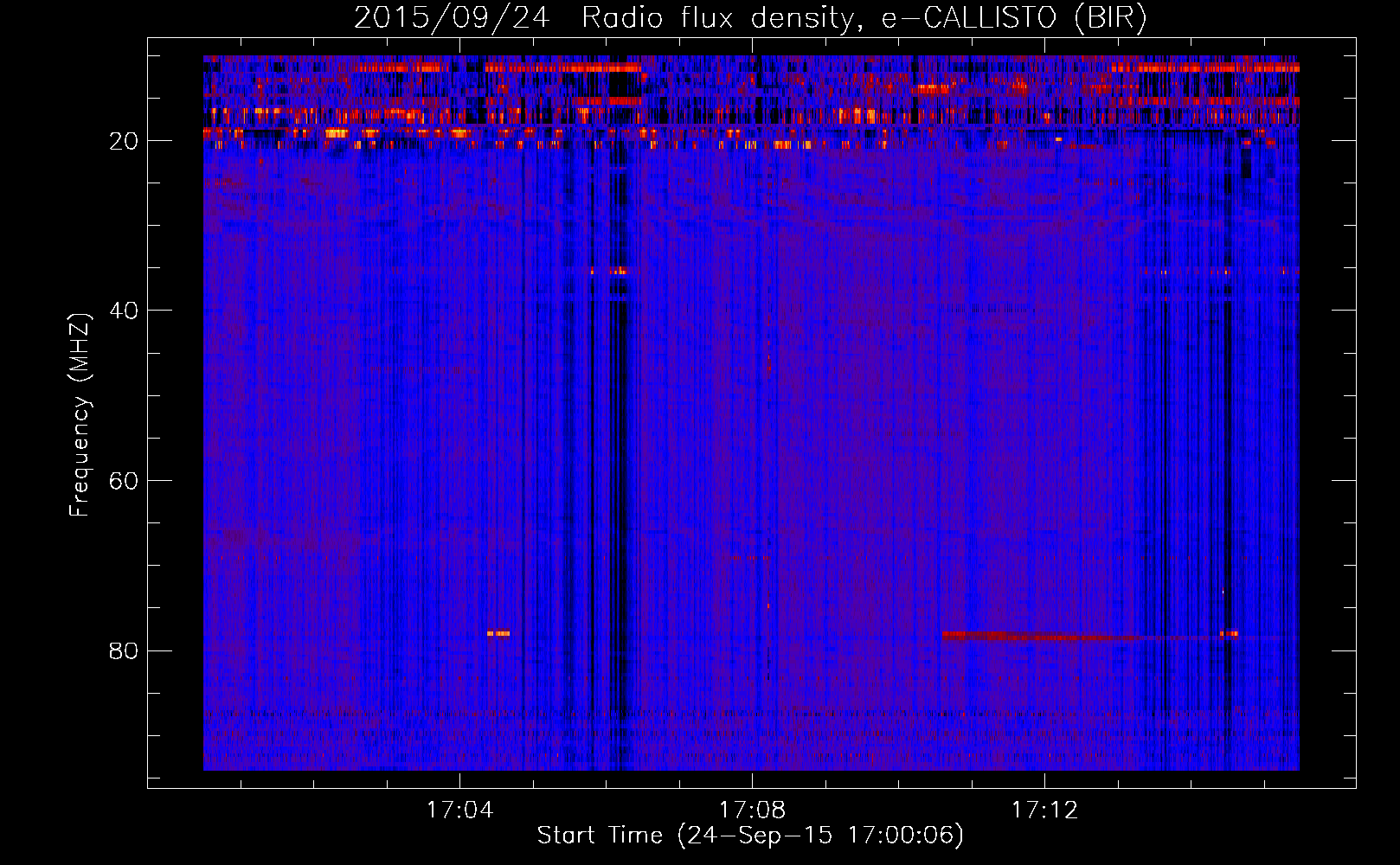Click the '20' frequency tick label
This screenshot has height=865, width=1400.
pyautogui.click(x=124, y=141)
